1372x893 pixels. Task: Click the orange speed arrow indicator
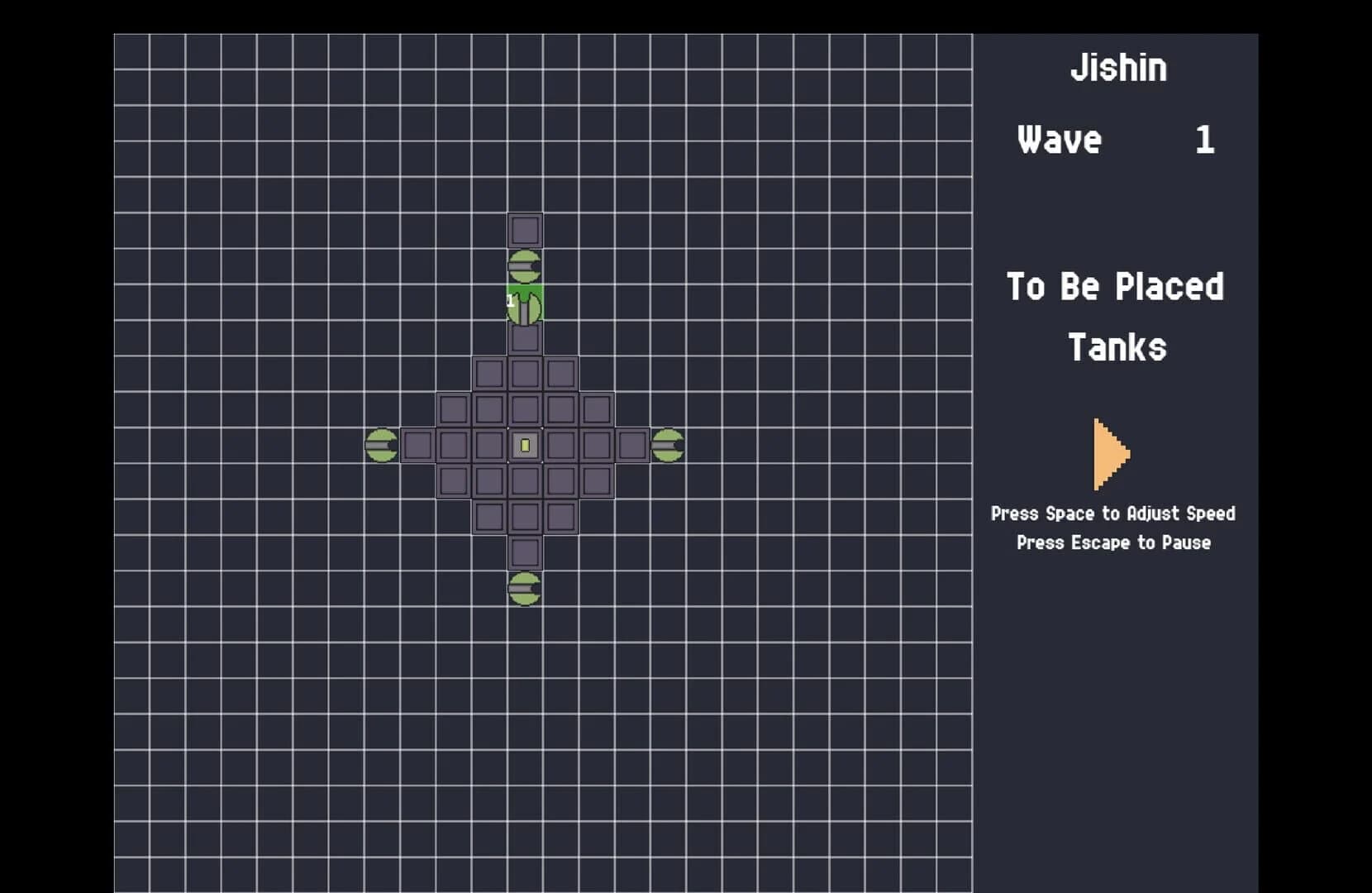point(1110,455)
